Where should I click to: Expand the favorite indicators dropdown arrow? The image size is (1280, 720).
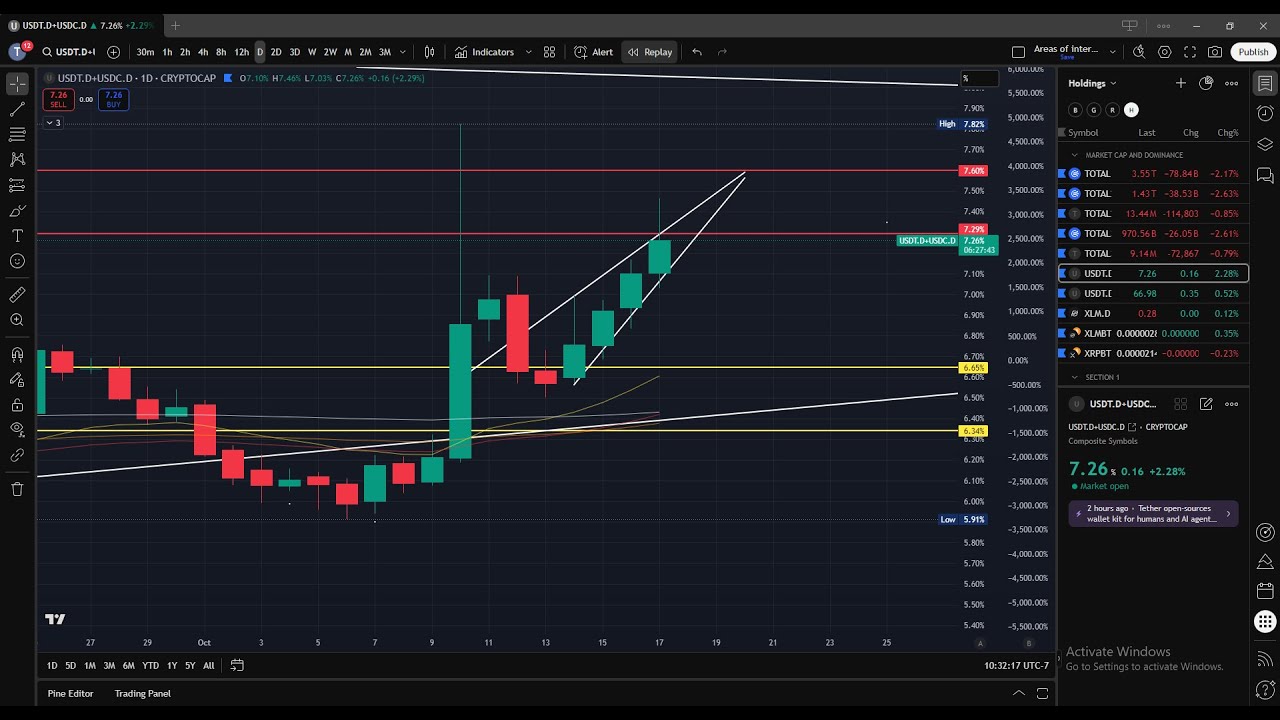tap(528, 52)
